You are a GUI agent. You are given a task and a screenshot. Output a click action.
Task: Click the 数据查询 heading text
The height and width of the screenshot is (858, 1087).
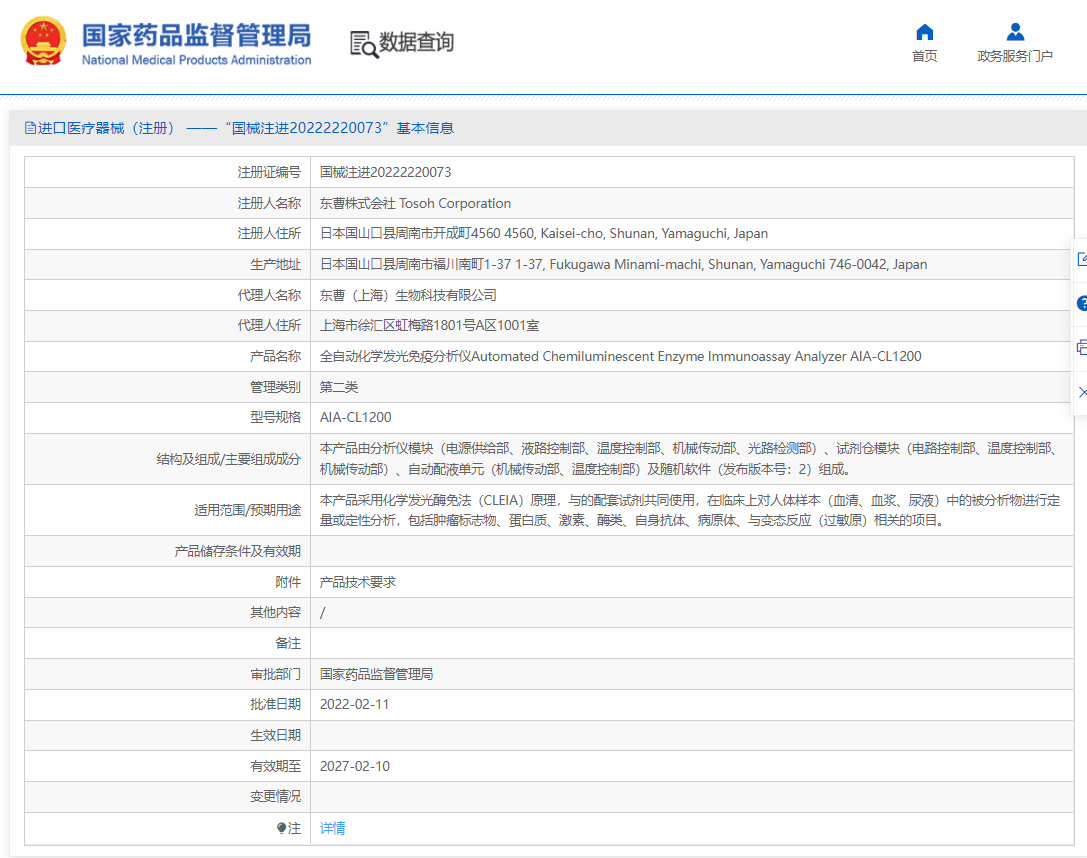click(x=416, y=42)
